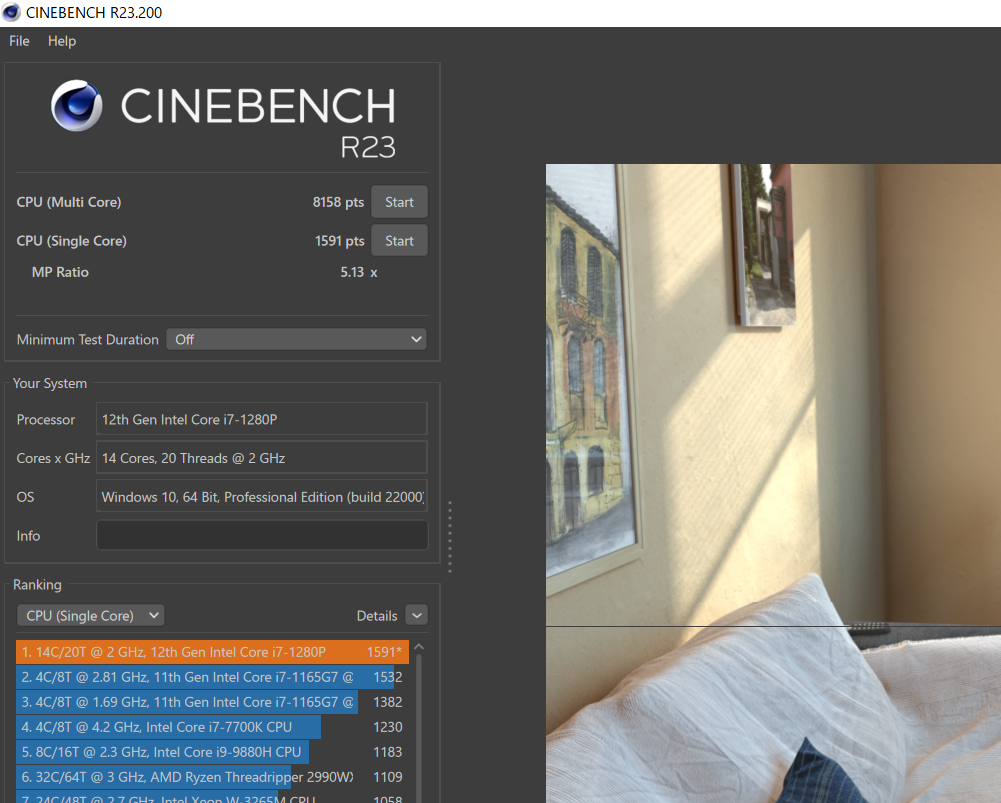
Task: Click the Info text field
Action: 262,535
